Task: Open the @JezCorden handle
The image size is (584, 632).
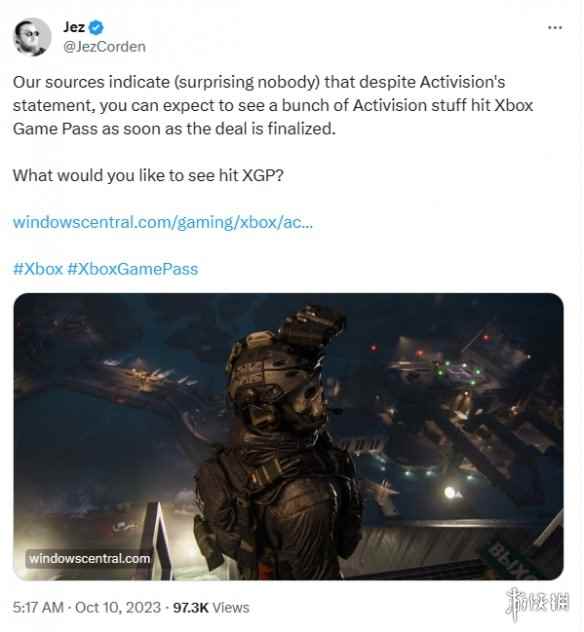Action: point(104,47)
